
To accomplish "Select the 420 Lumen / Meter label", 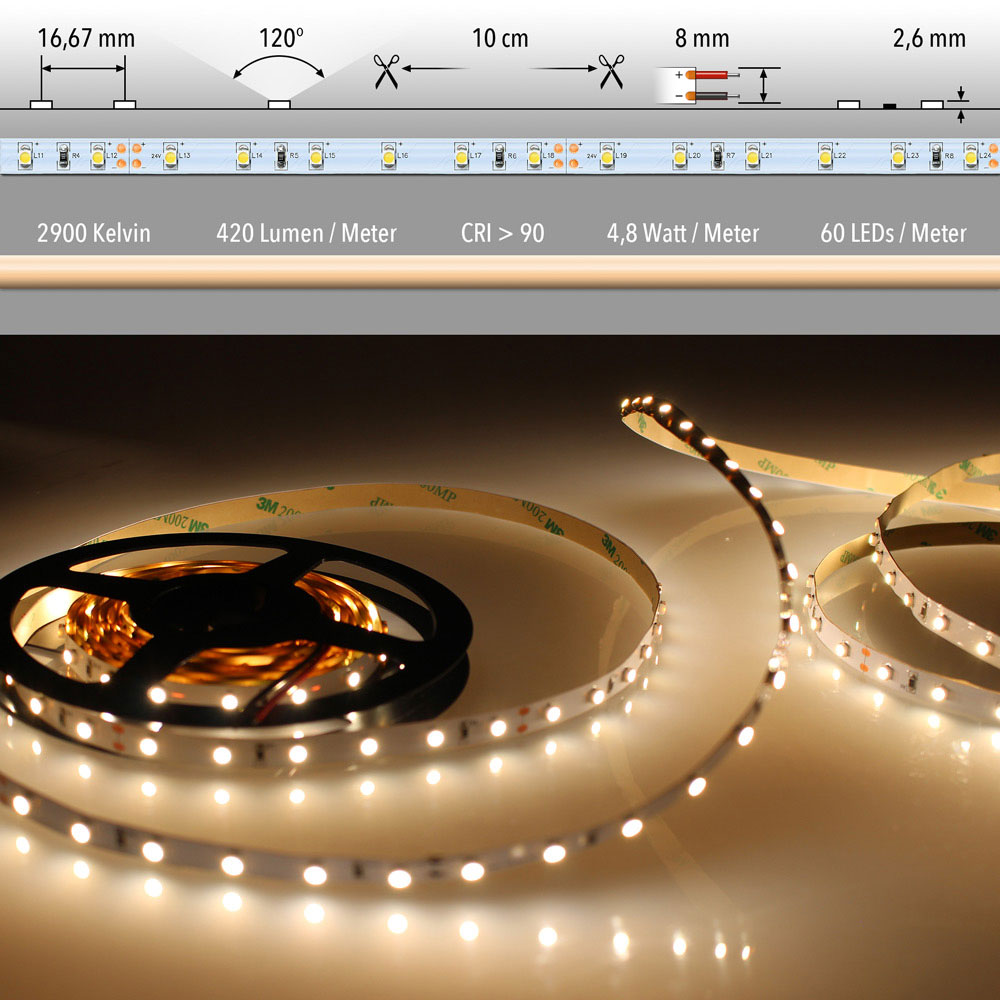I will [x=306, y=233].
